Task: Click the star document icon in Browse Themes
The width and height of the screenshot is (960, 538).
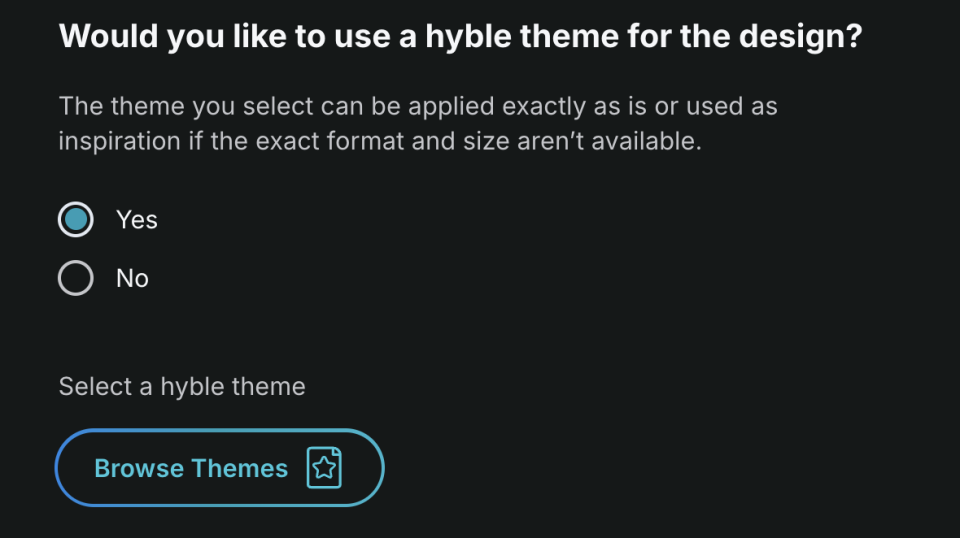Action: coord(323,468)
